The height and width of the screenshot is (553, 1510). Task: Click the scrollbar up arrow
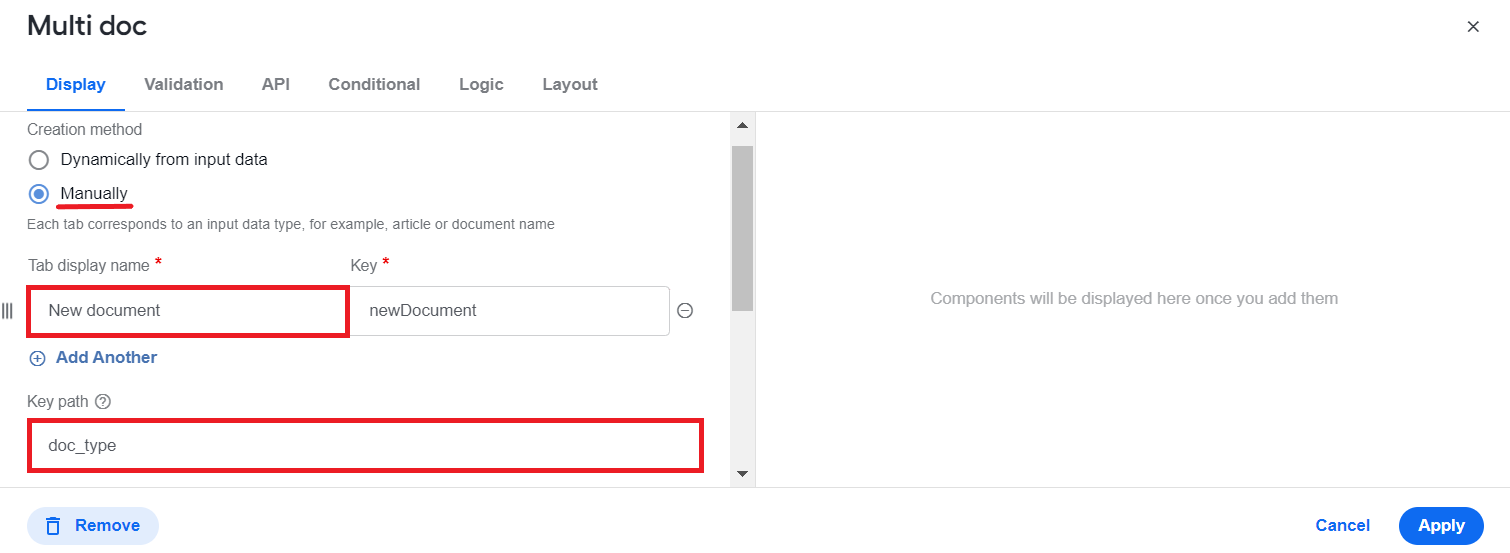click(742, 125)
